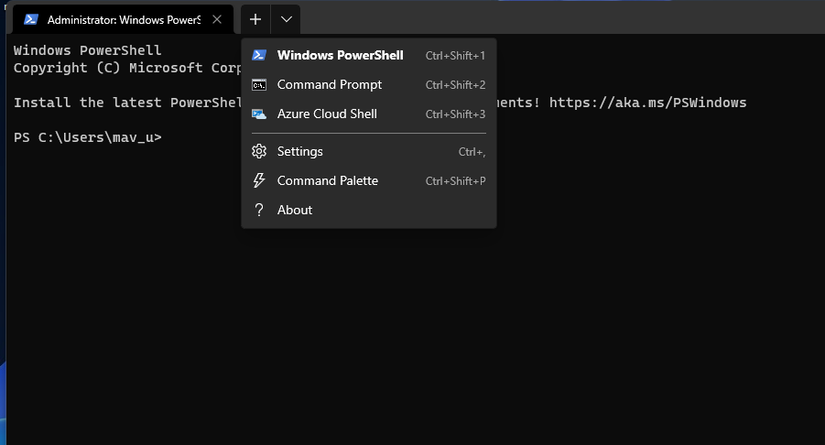Open a new tab with the plus button
This screenshot has width=825, height=445.
coord(256,19)
